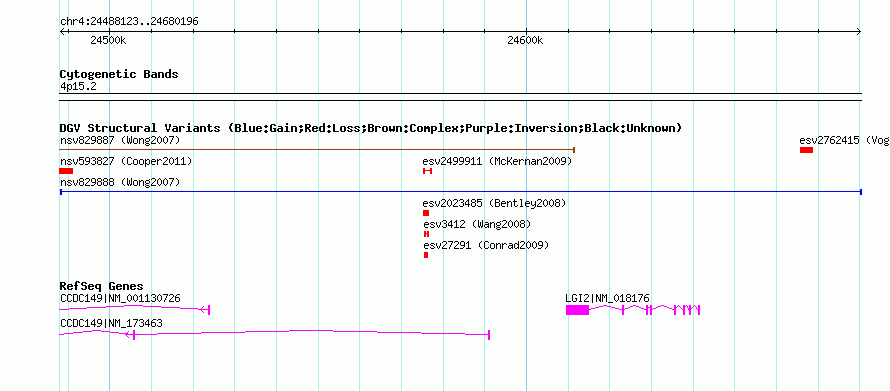Click variant label esv27291 (Conrad2009)

(486, 246)
